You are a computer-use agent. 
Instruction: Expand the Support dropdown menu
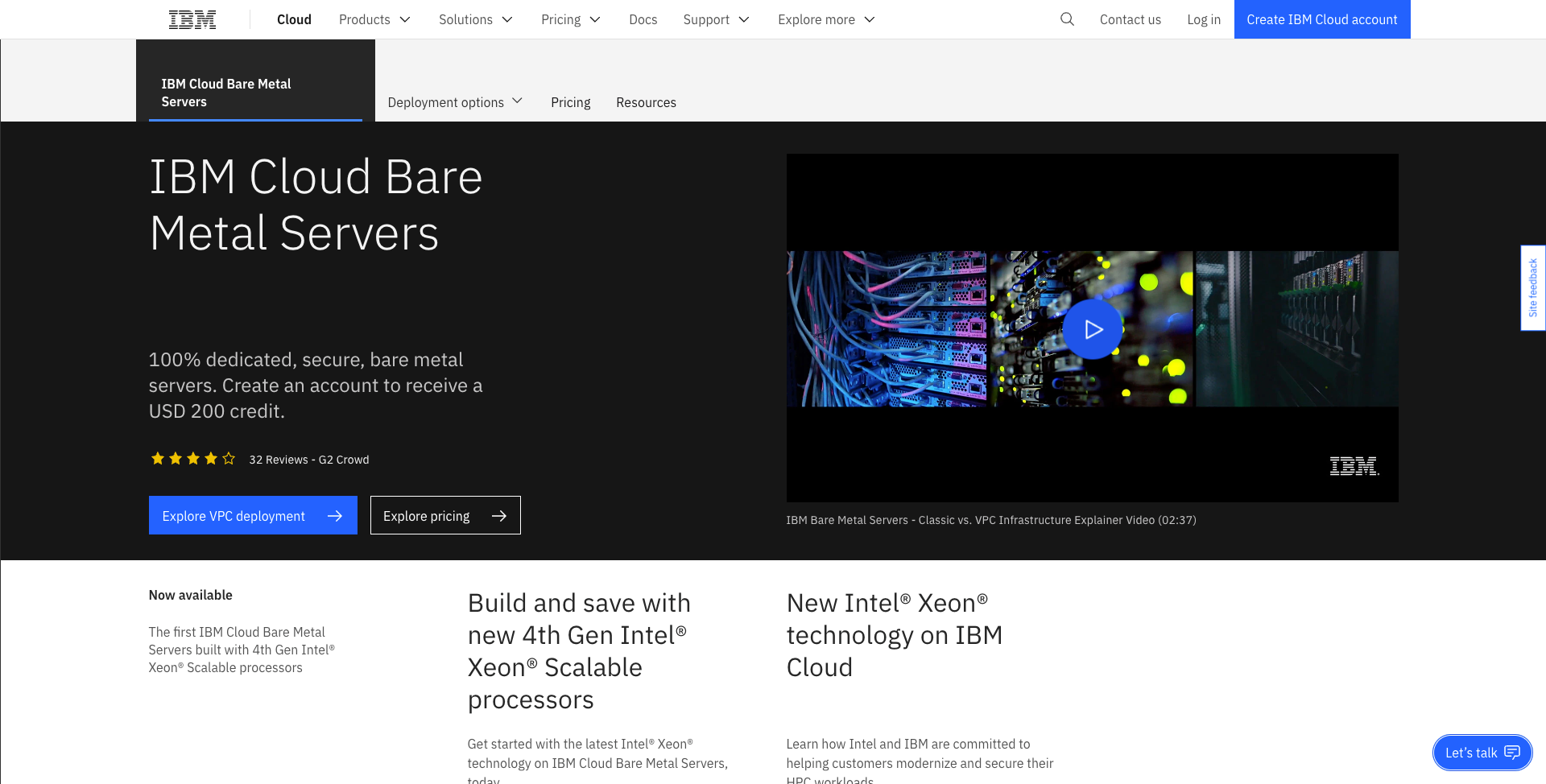tap(716, 19)
